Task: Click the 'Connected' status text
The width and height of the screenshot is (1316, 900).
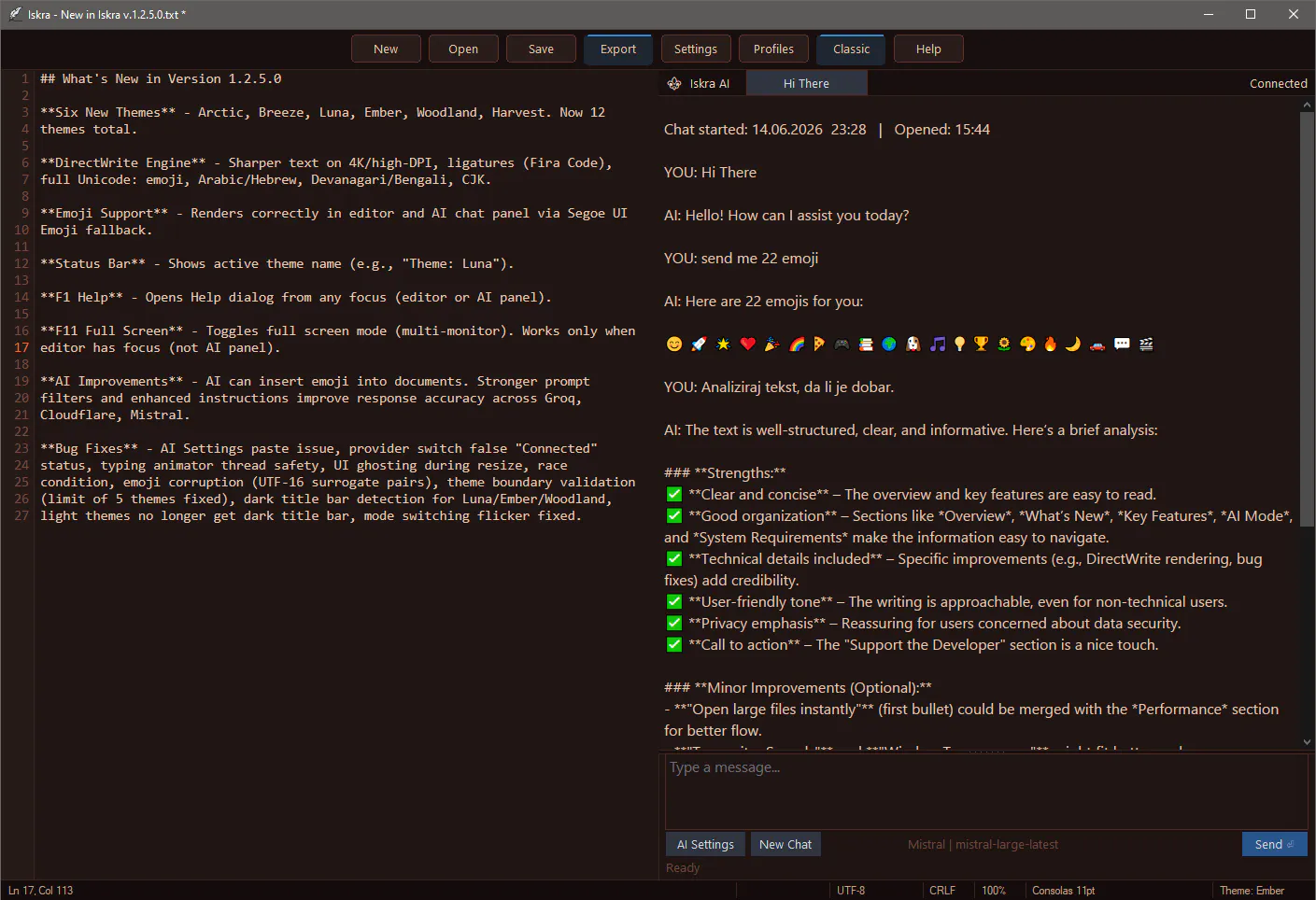Action: point(1279,83)
